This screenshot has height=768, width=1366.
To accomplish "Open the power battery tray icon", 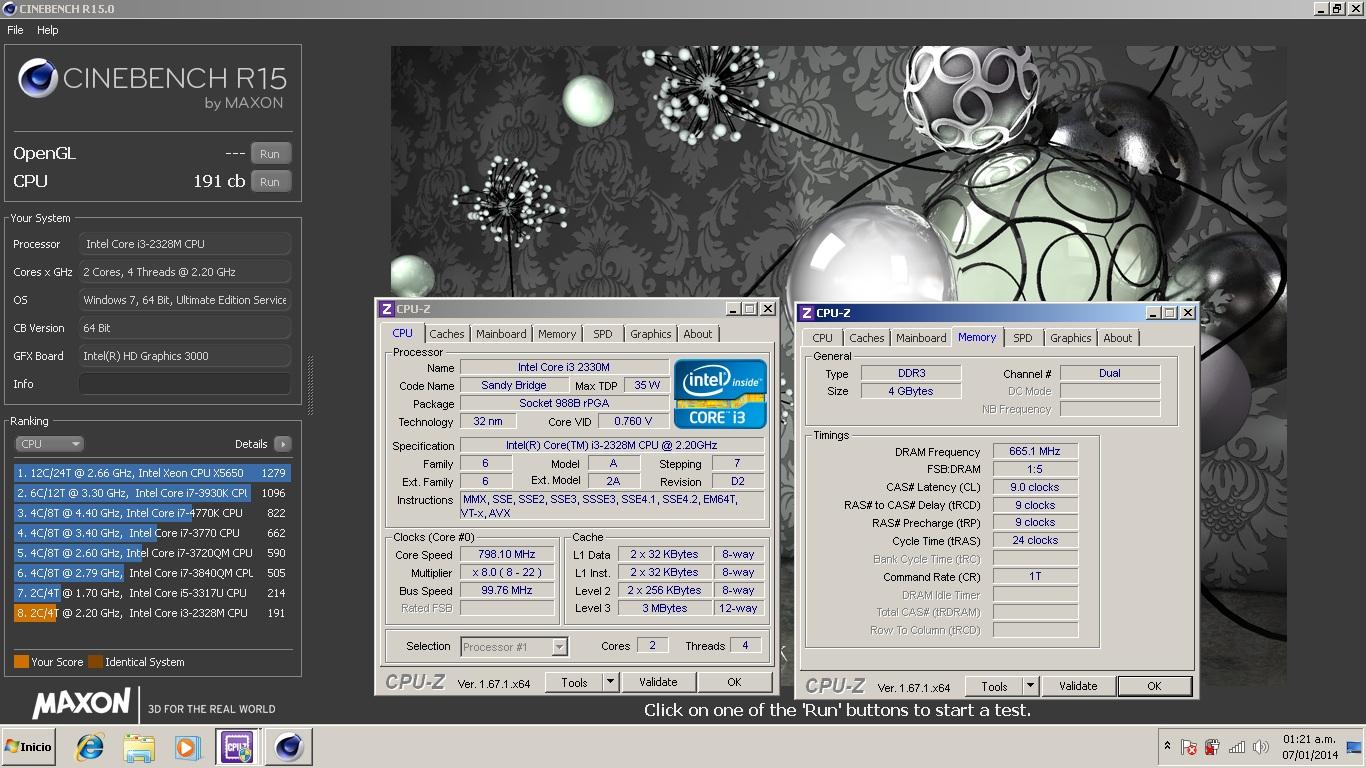I will coord(1212,747).
